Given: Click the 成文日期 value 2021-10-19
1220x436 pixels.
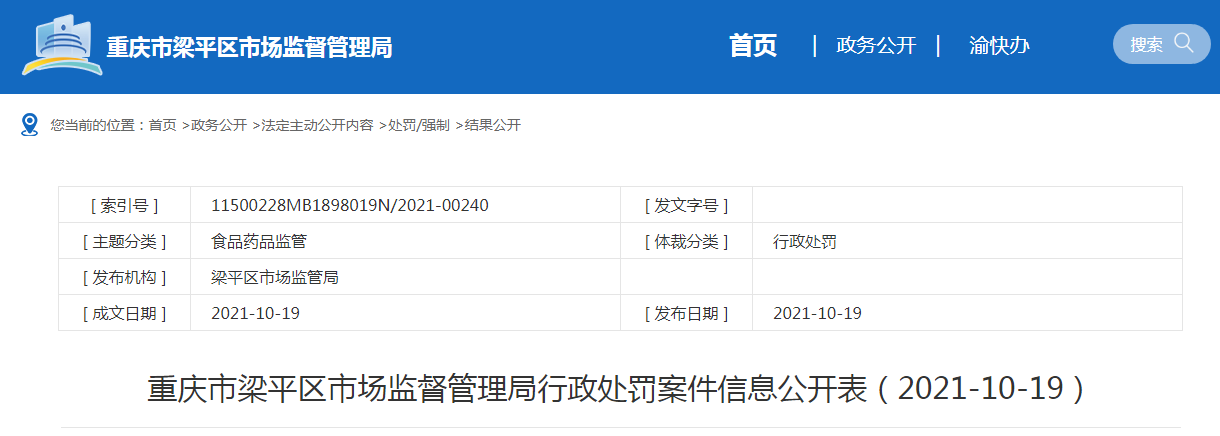Looking at the screenshot, I should [x=256, y=313].
